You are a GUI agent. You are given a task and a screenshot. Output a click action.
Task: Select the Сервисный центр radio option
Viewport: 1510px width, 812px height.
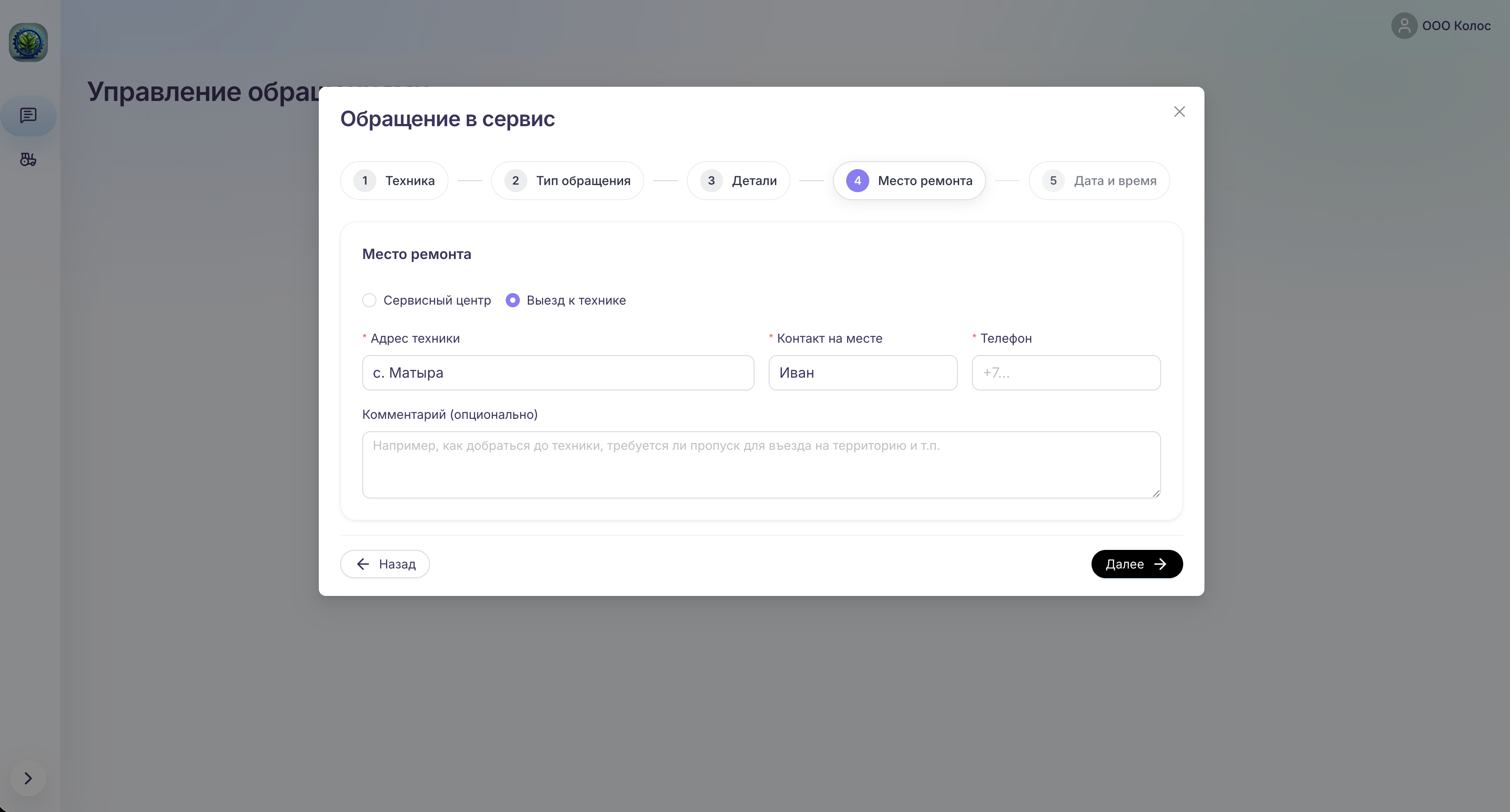(369, 300)
